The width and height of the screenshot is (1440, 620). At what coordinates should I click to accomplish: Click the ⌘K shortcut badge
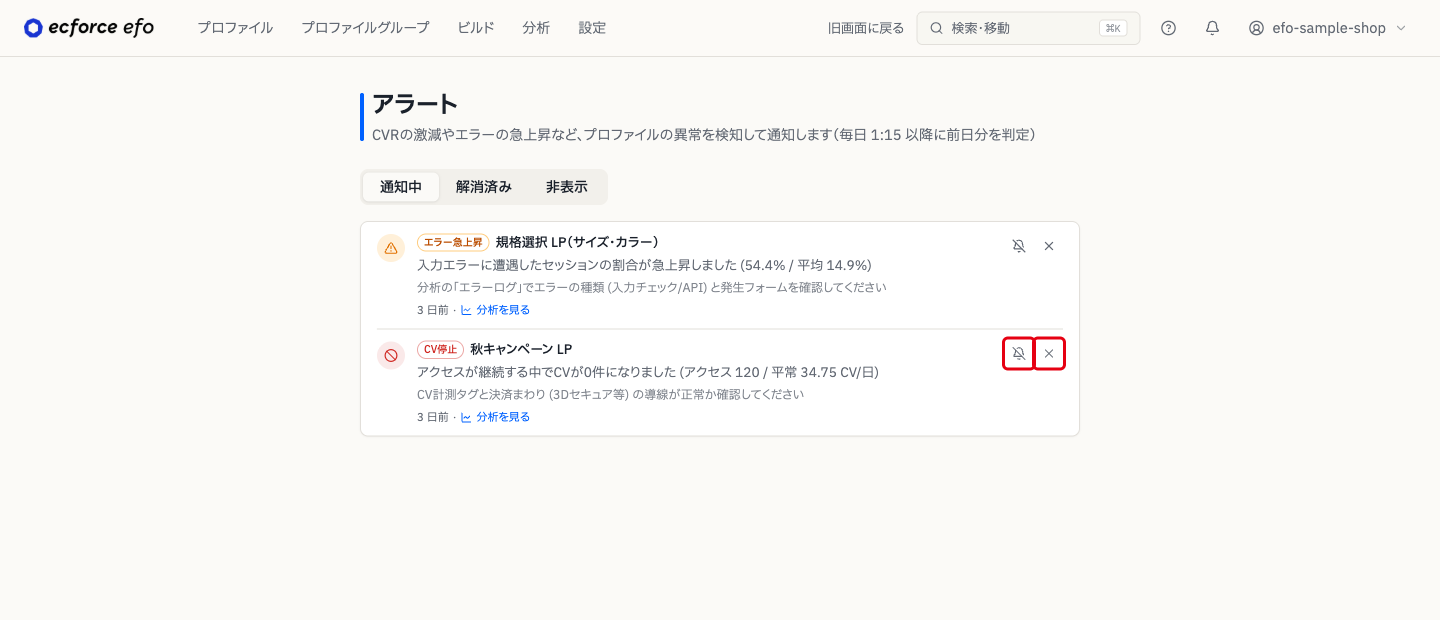point(1113,28)
